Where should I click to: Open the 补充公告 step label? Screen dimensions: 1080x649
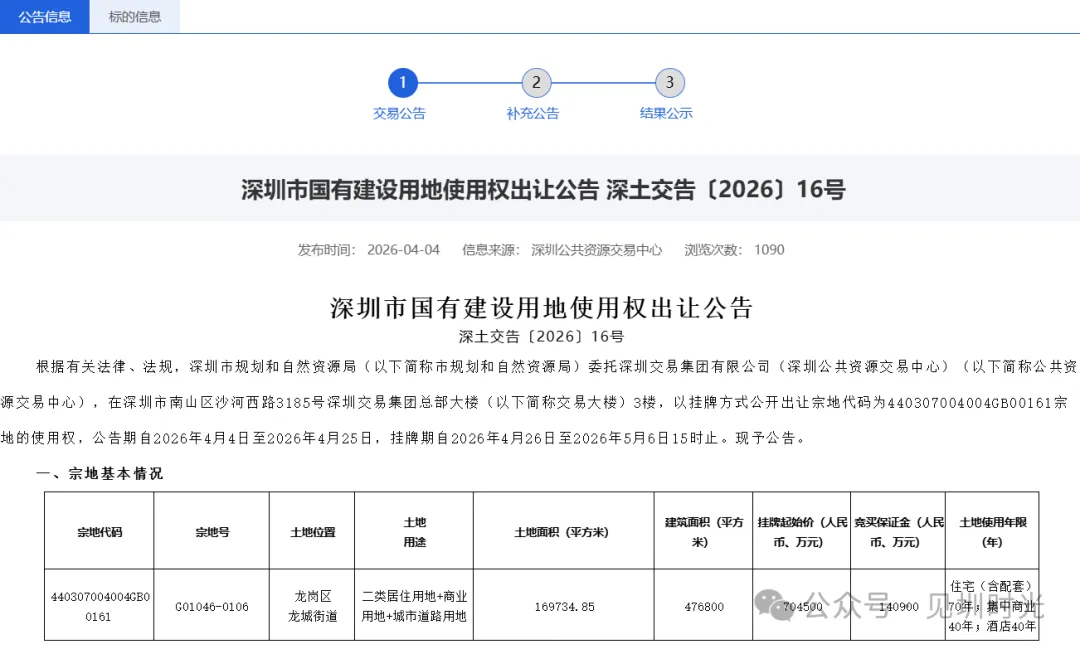(533, 113)
